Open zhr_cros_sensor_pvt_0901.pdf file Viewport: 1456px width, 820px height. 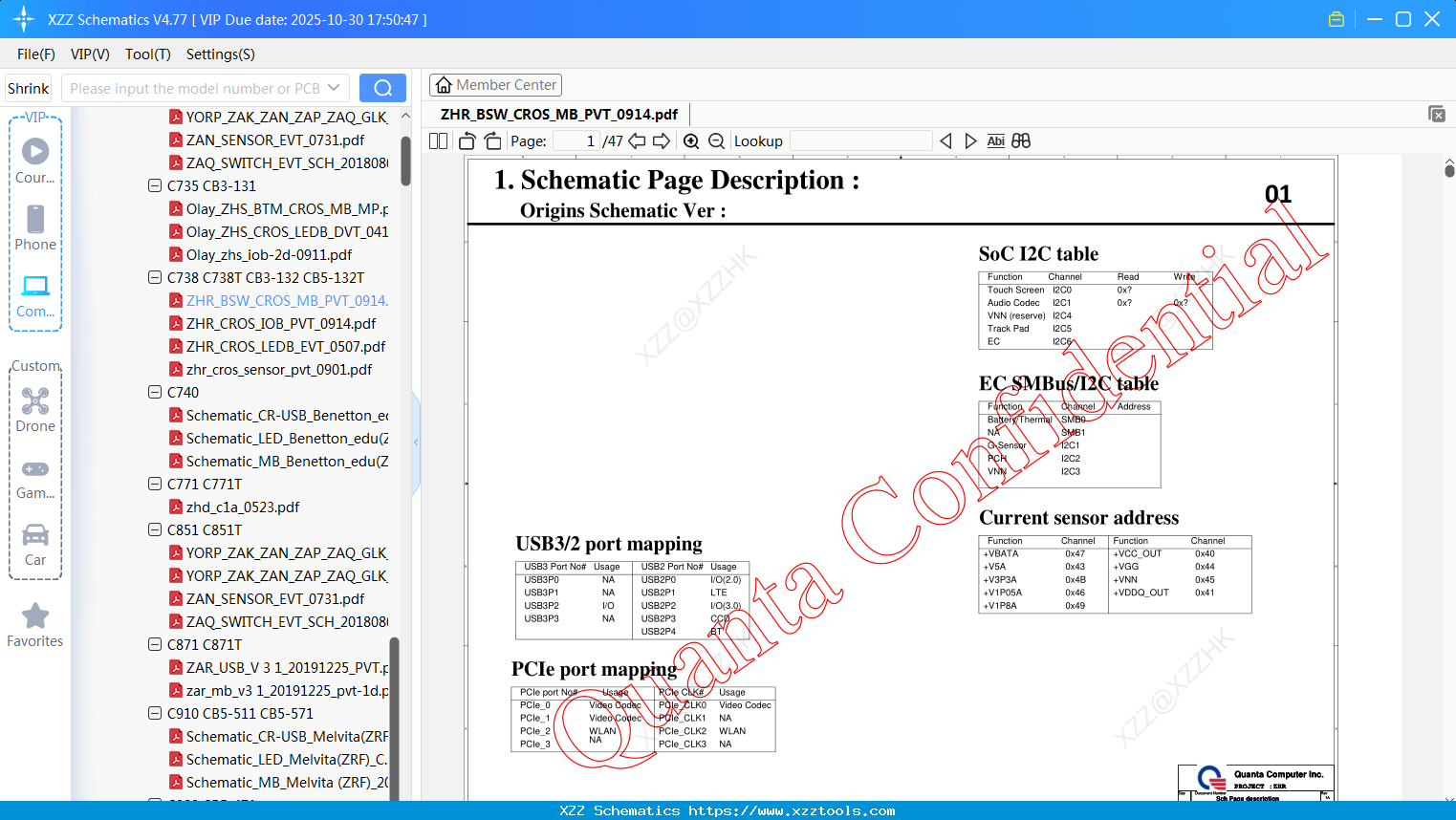pos(279,369)
